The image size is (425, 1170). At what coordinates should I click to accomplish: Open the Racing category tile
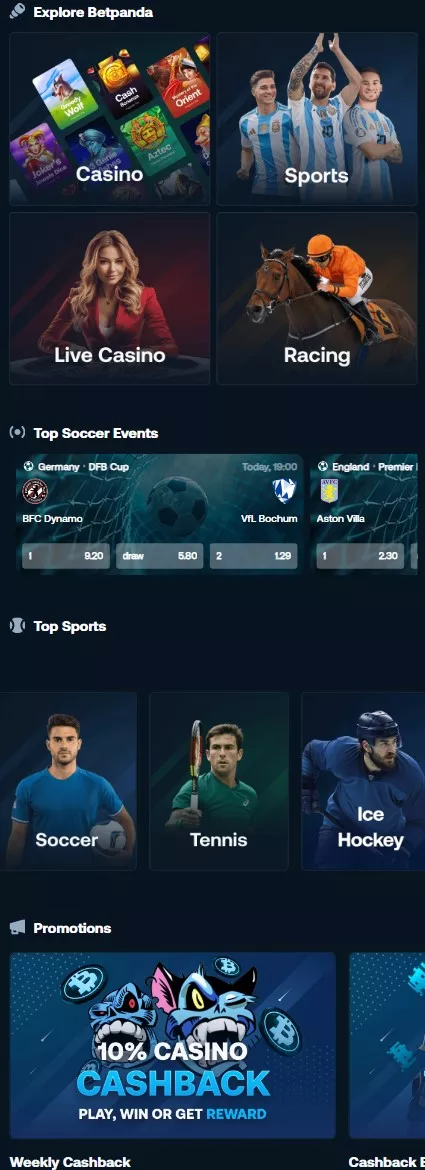[317, 298]
